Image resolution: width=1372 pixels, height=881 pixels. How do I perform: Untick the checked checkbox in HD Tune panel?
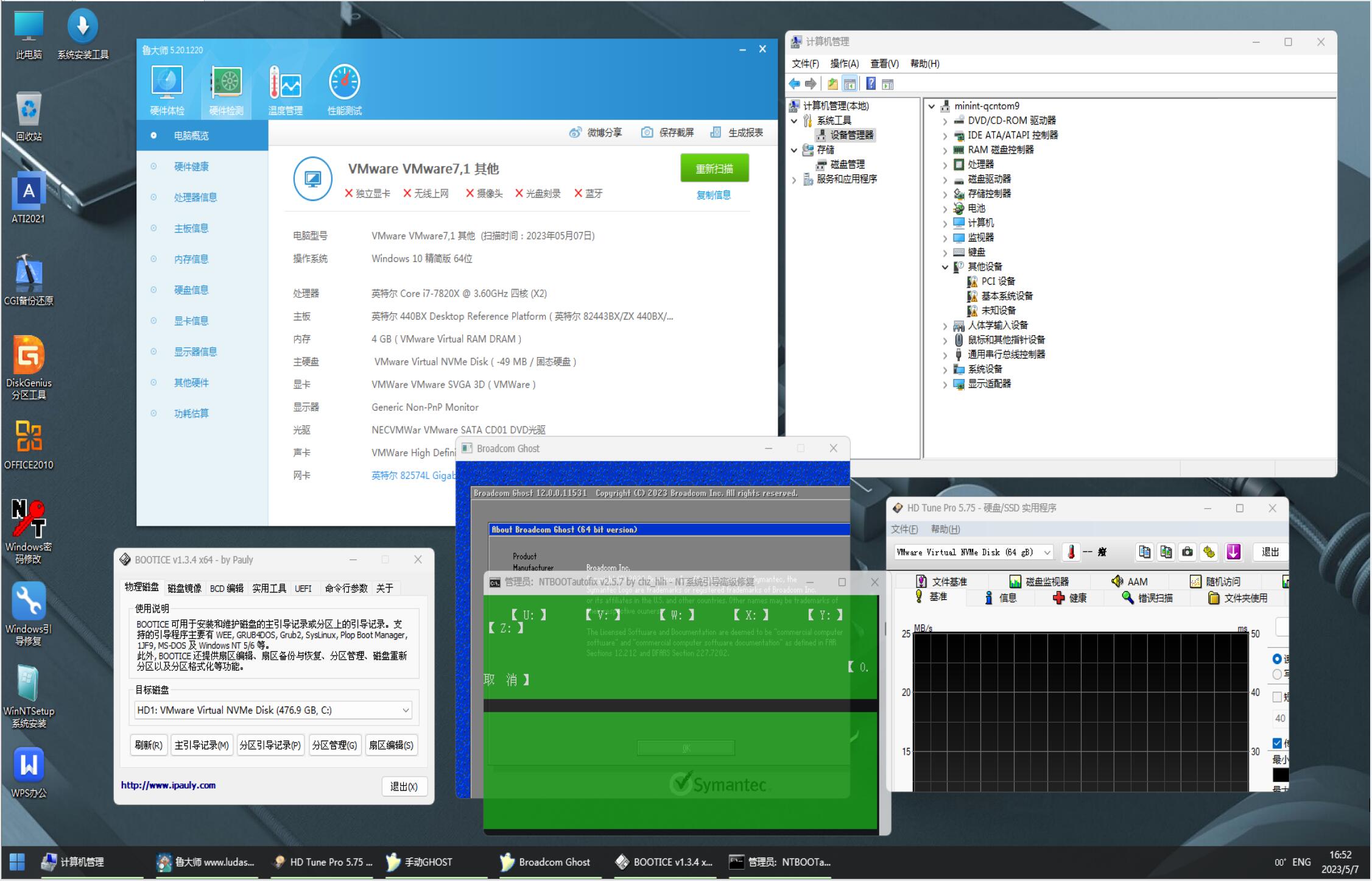click(1277, 743)
